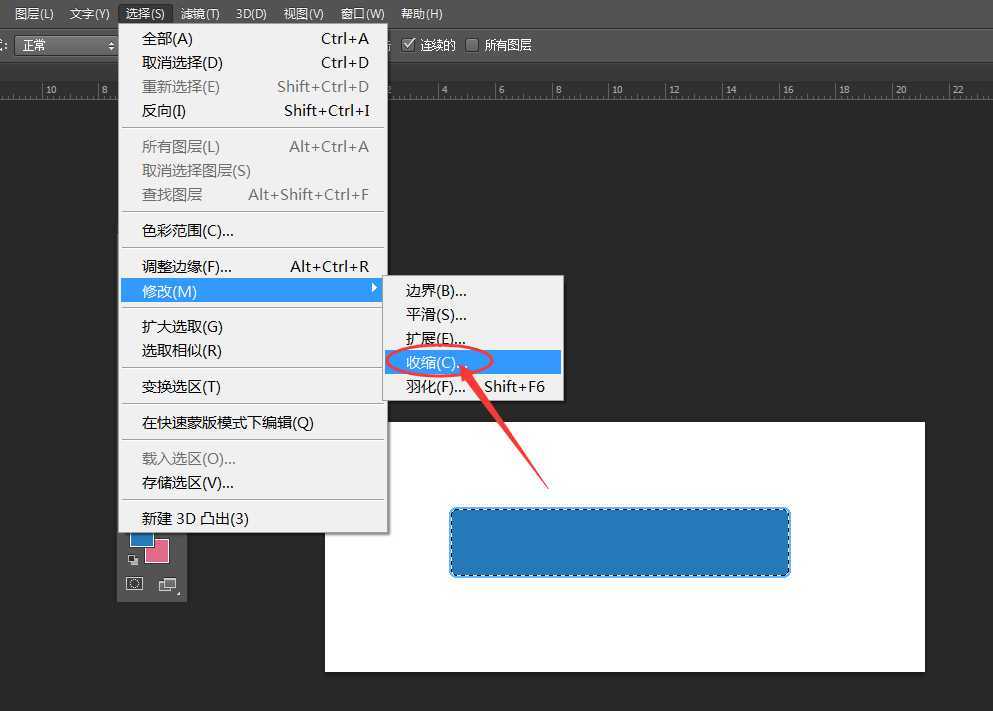Open dropdown stepper next to 正常 field

110,45
